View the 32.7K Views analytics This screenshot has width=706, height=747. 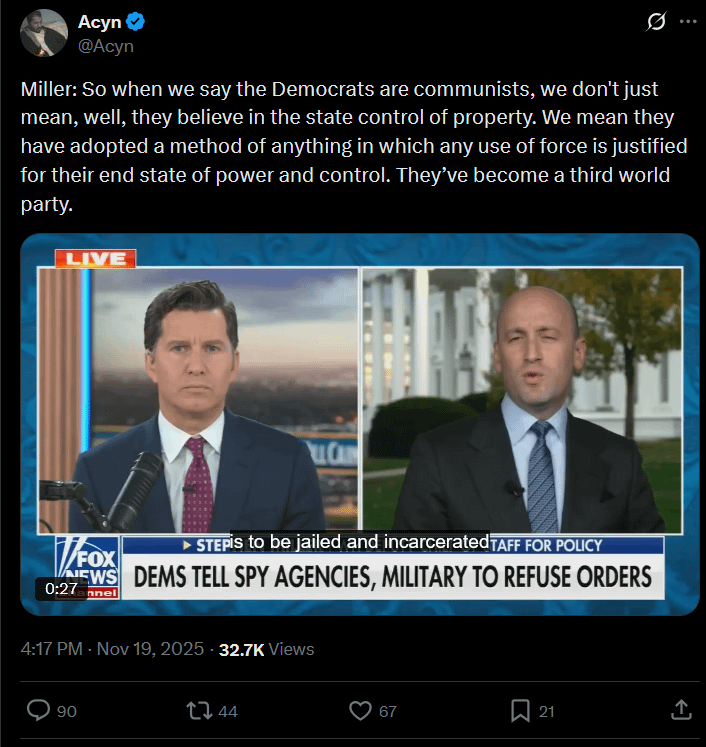(266, 649)
